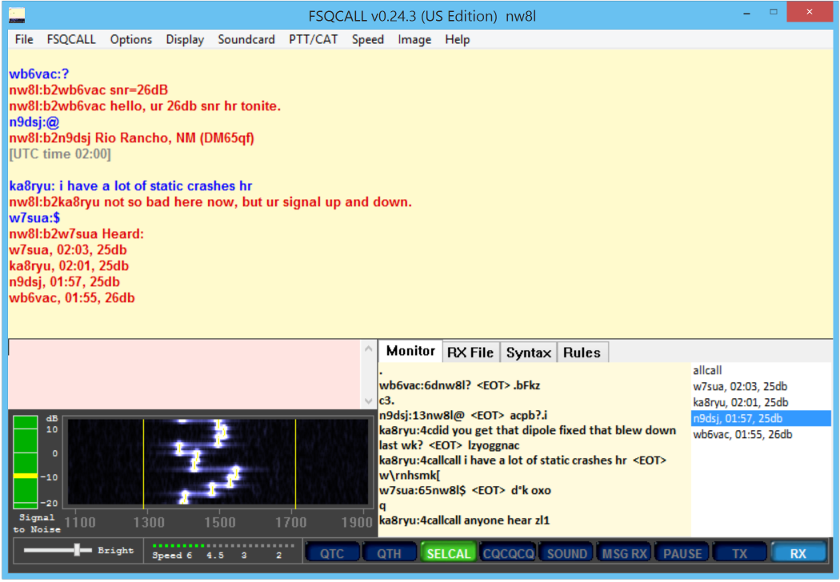Open the Display menu
The image size is (840, 582).
point(185,40)
